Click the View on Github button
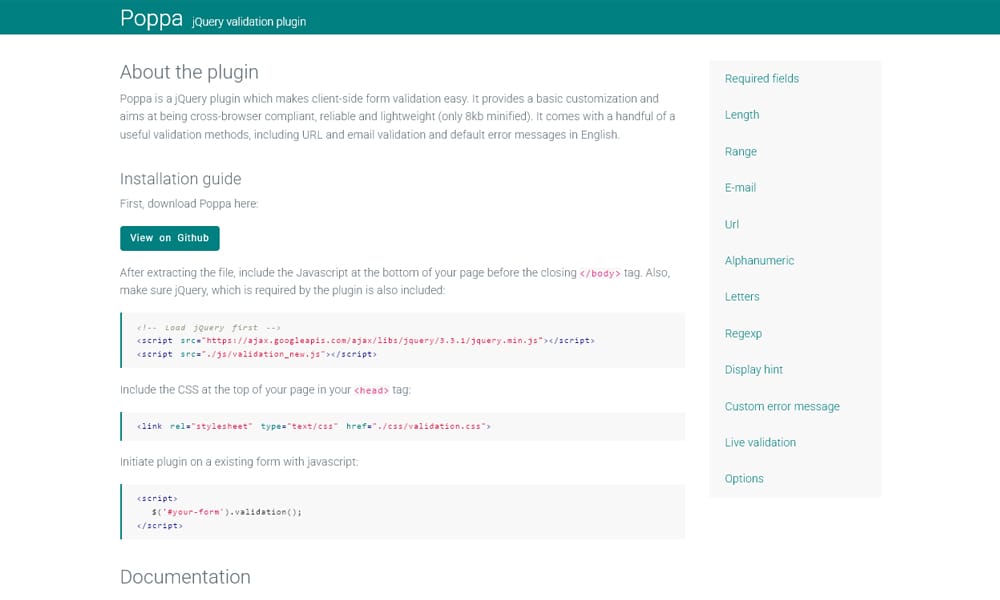The width and height of the screenshot is (1000, 600). (x=169, y=238)
